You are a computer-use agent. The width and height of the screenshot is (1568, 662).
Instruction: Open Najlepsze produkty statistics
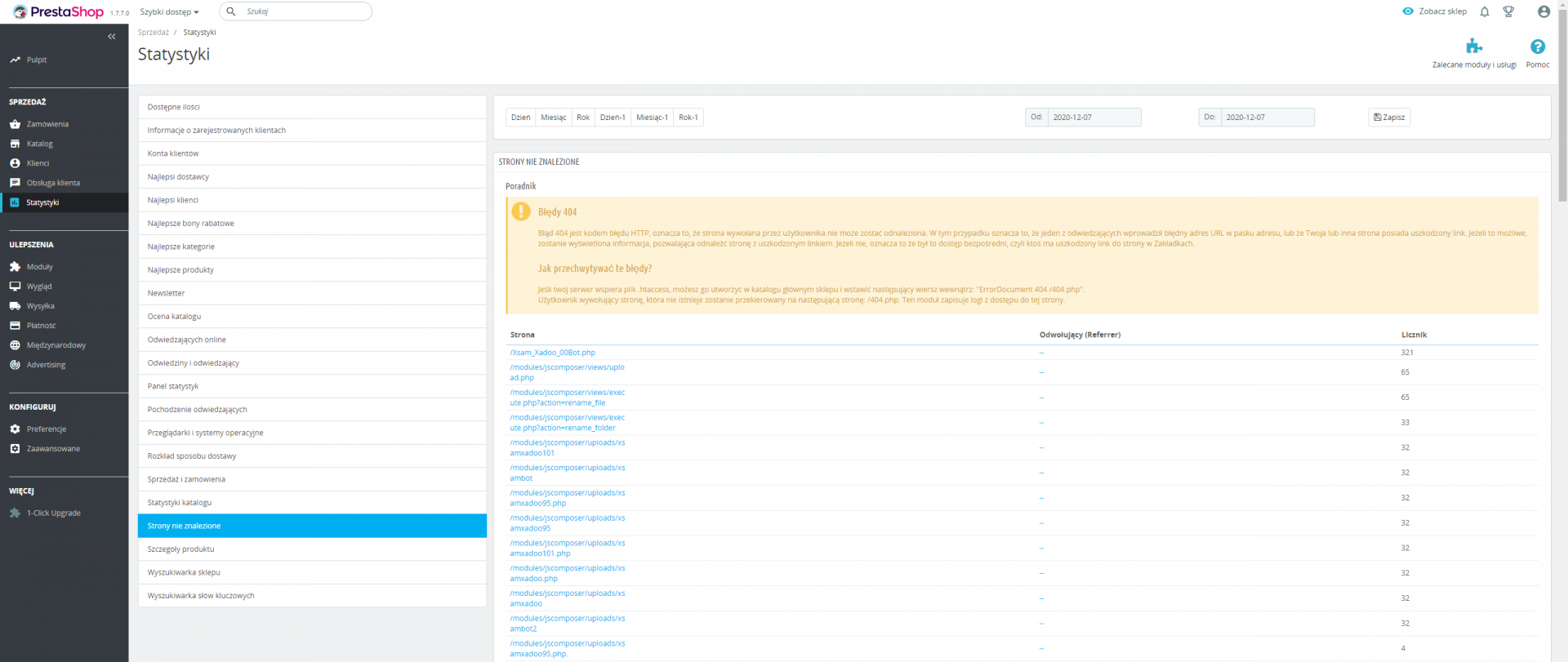[x=312, y=270]
